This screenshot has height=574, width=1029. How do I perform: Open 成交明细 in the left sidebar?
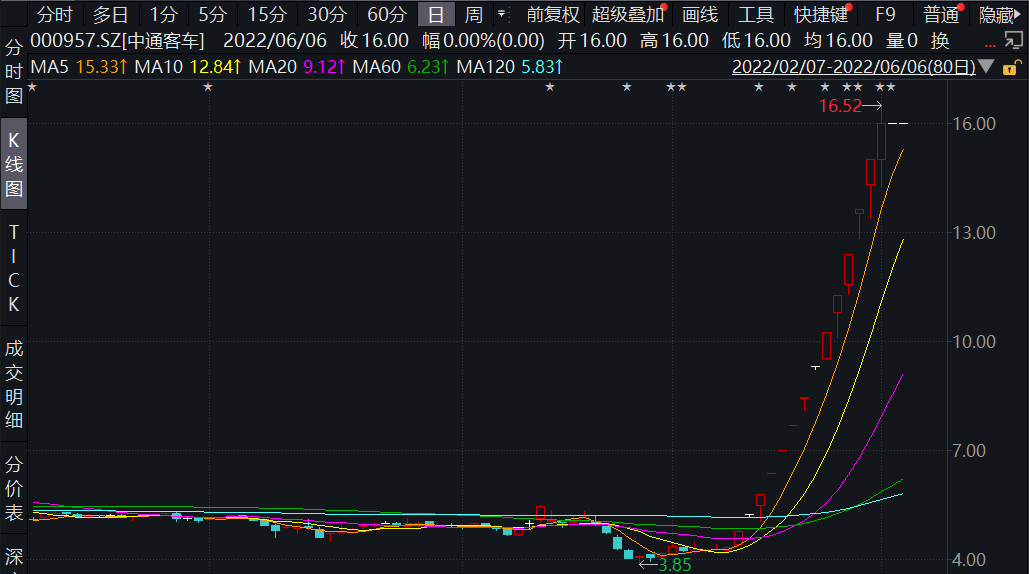(x=14, y=385)
